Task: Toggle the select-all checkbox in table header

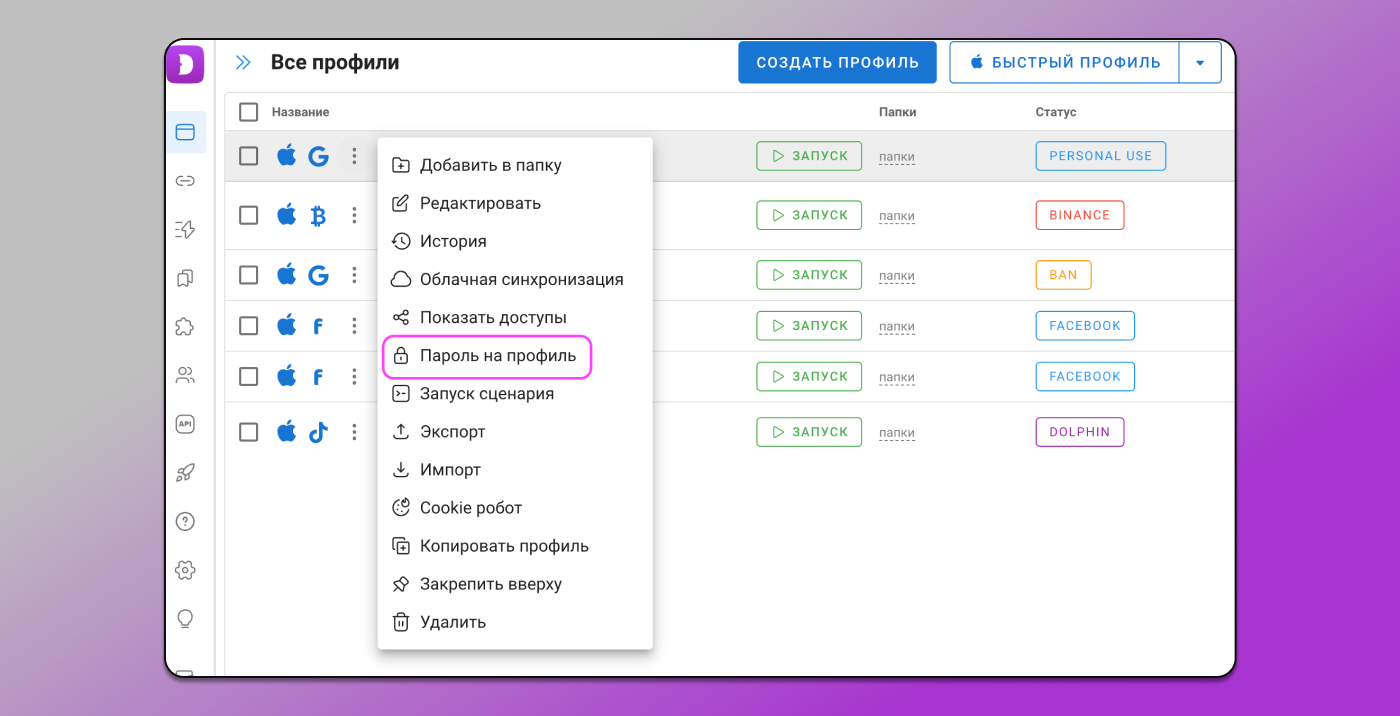Action: coord(249,112)
